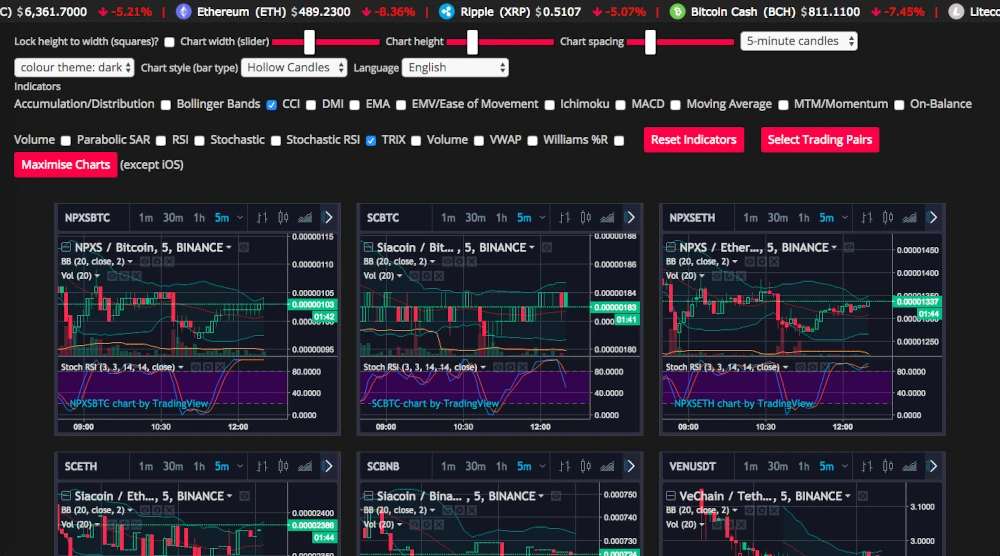Enable the VWAP indicator checkbox

533,140
